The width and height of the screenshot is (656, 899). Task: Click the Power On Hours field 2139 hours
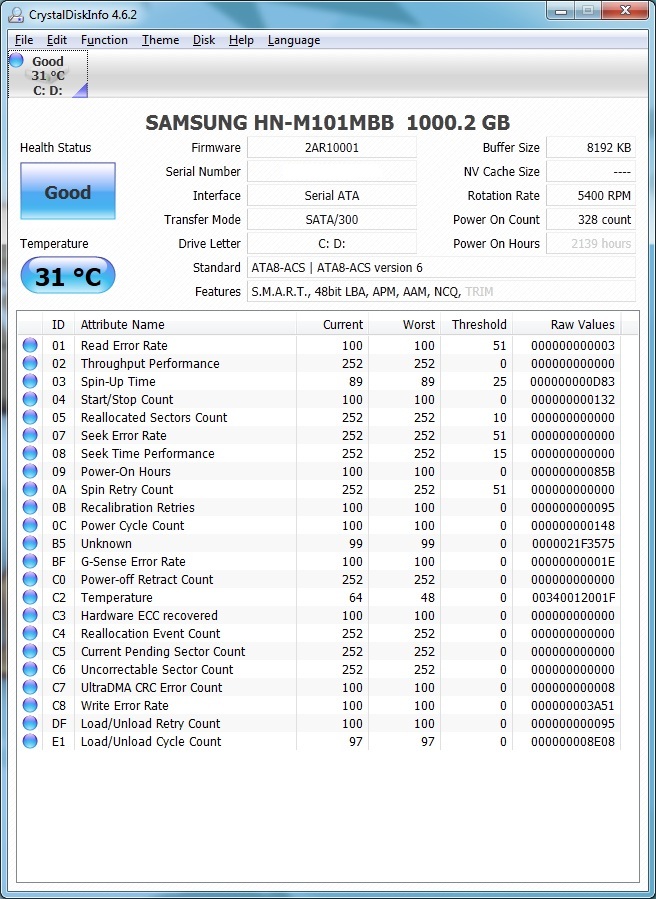click(x=591, y=244)
